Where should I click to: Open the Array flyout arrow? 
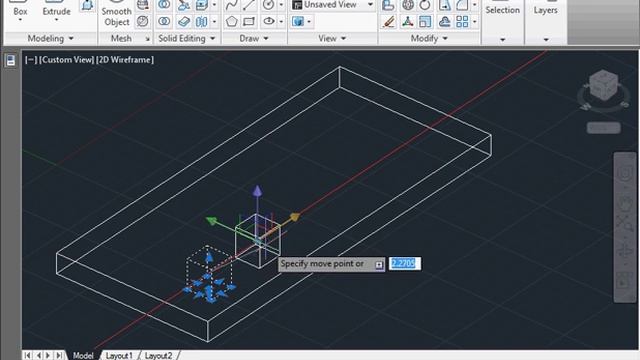click(x=474, y=21)
